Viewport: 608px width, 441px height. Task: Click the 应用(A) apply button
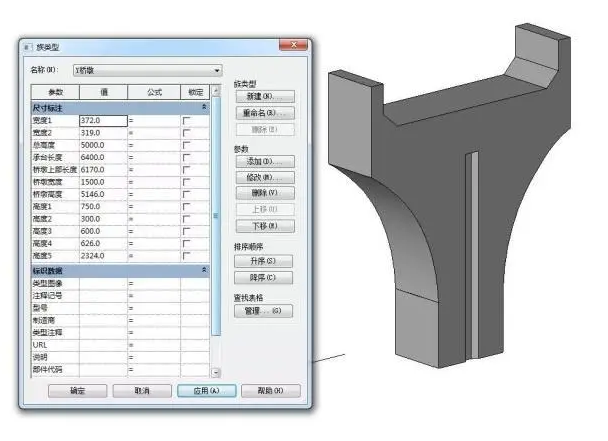[206, 391]
